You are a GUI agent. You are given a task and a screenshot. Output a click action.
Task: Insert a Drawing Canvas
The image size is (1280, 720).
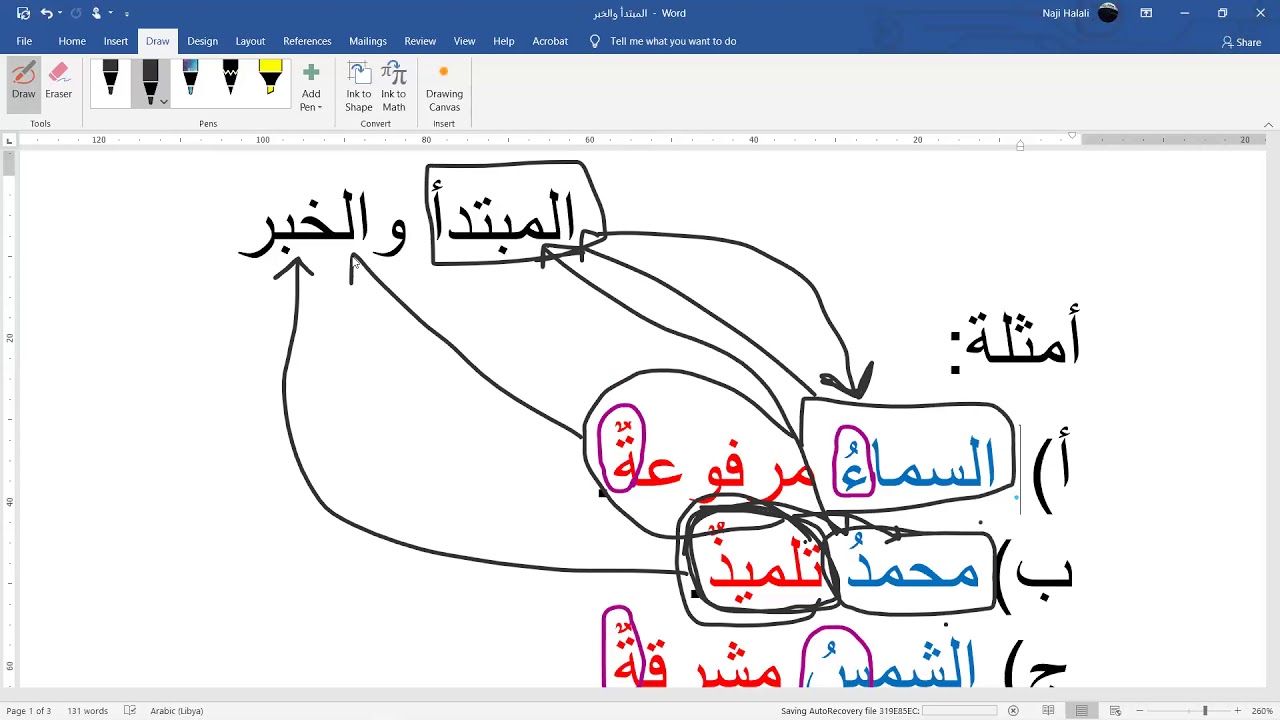[444, 87]
